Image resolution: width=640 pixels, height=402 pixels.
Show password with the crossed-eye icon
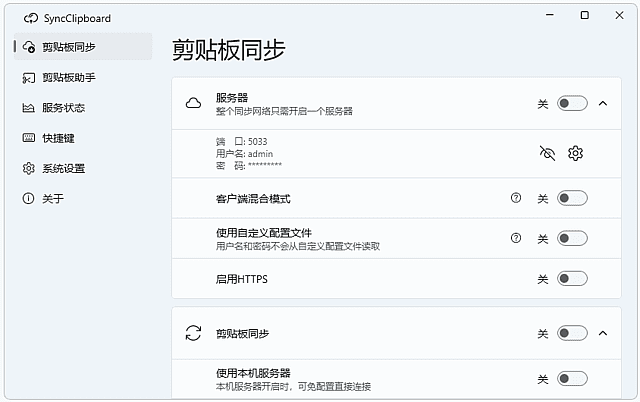click(x=547, y=153)
